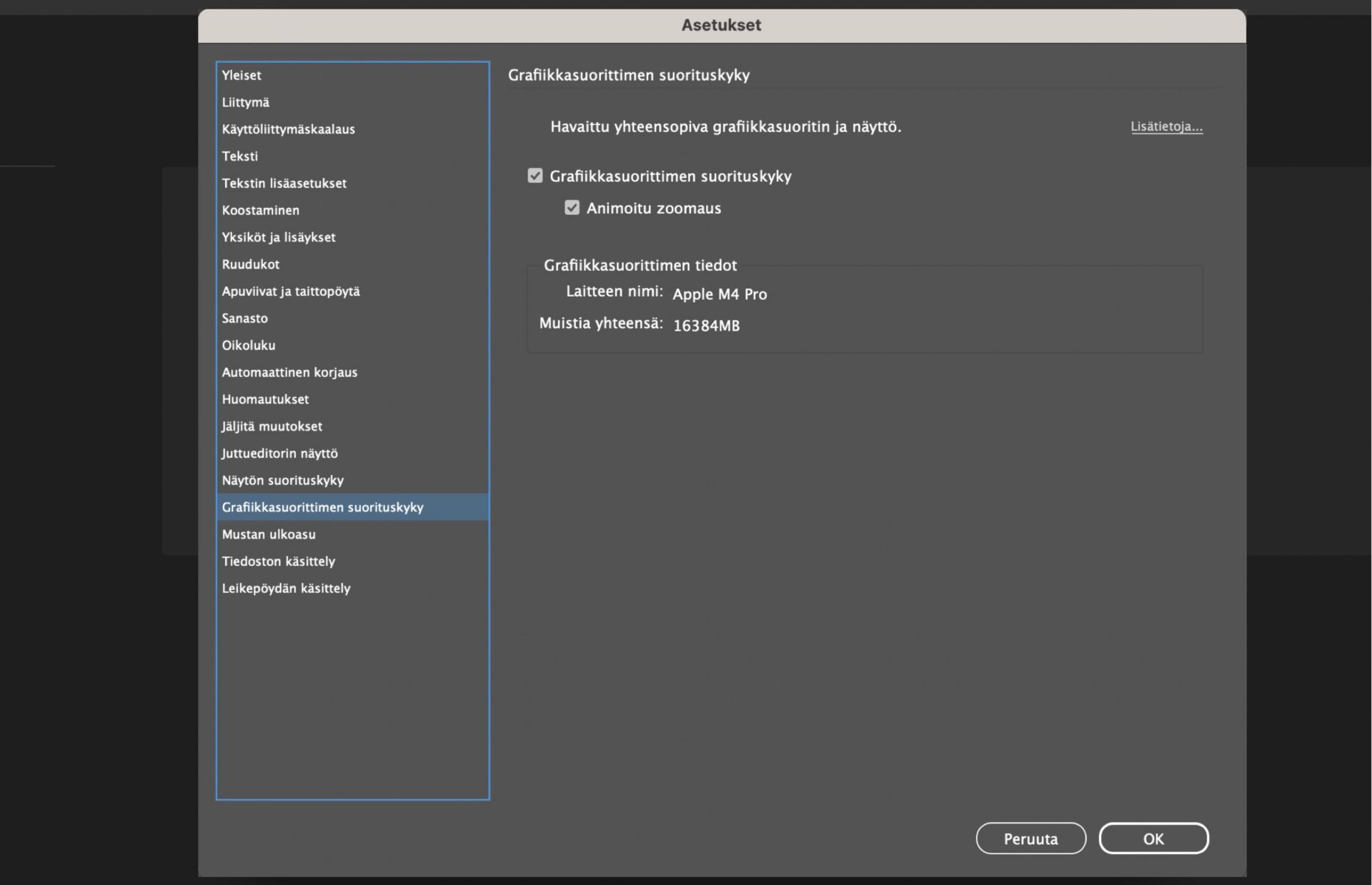Select Yleiset in the settings list
The image size is (1372, 885).
coord(242,75)
